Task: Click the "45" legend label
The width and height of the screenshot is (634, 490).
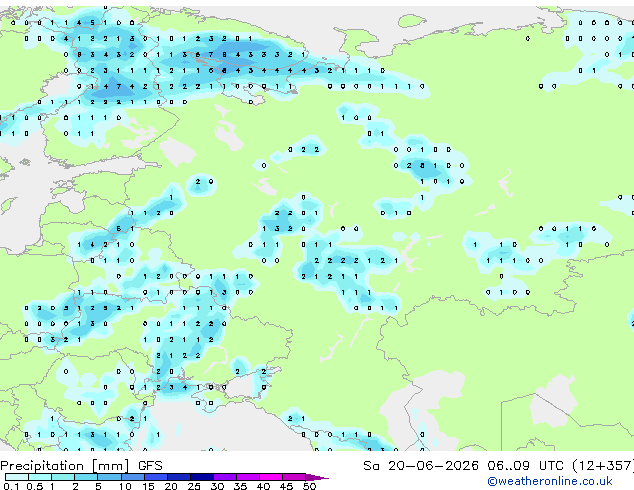Action: pos(287,486)
